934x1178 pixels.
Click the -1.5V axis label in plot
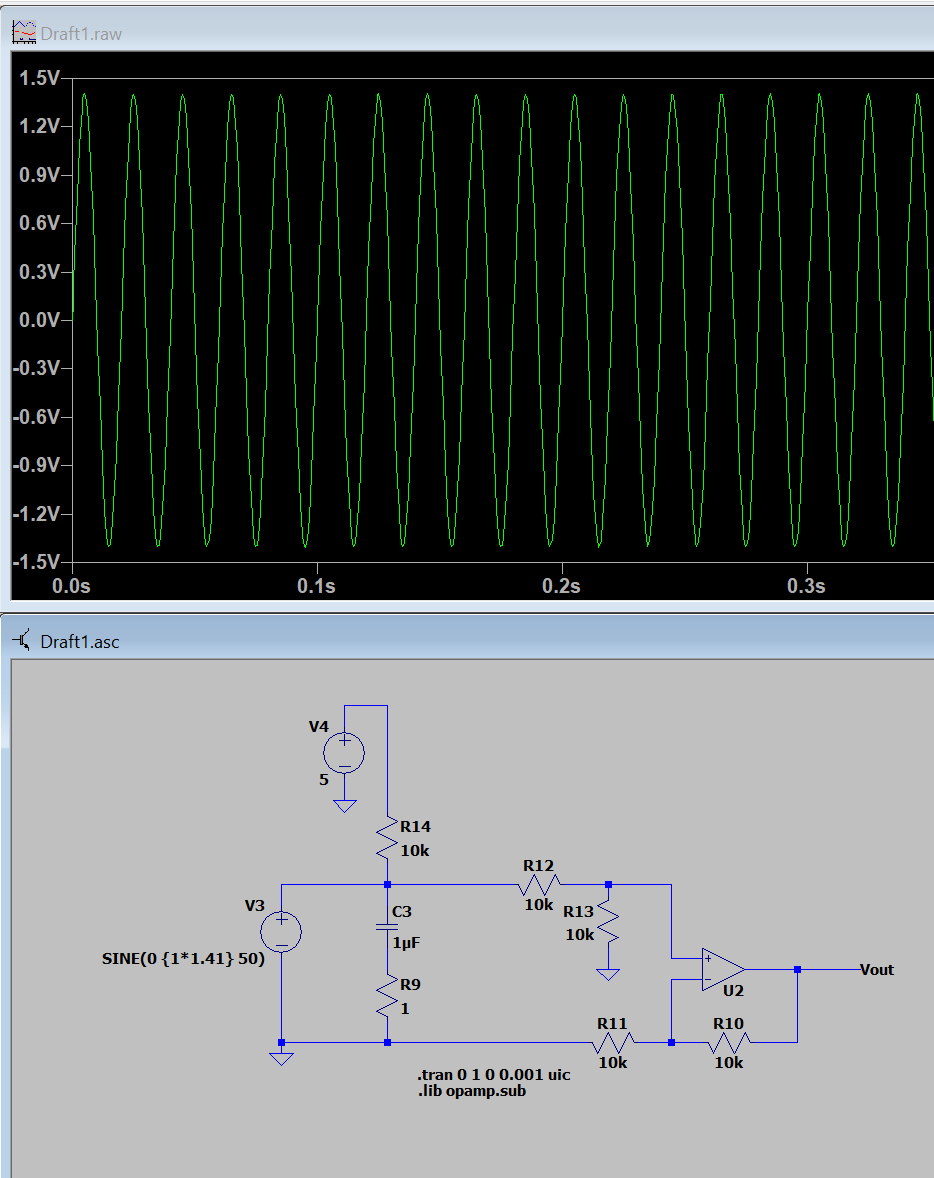coord(36,562)
